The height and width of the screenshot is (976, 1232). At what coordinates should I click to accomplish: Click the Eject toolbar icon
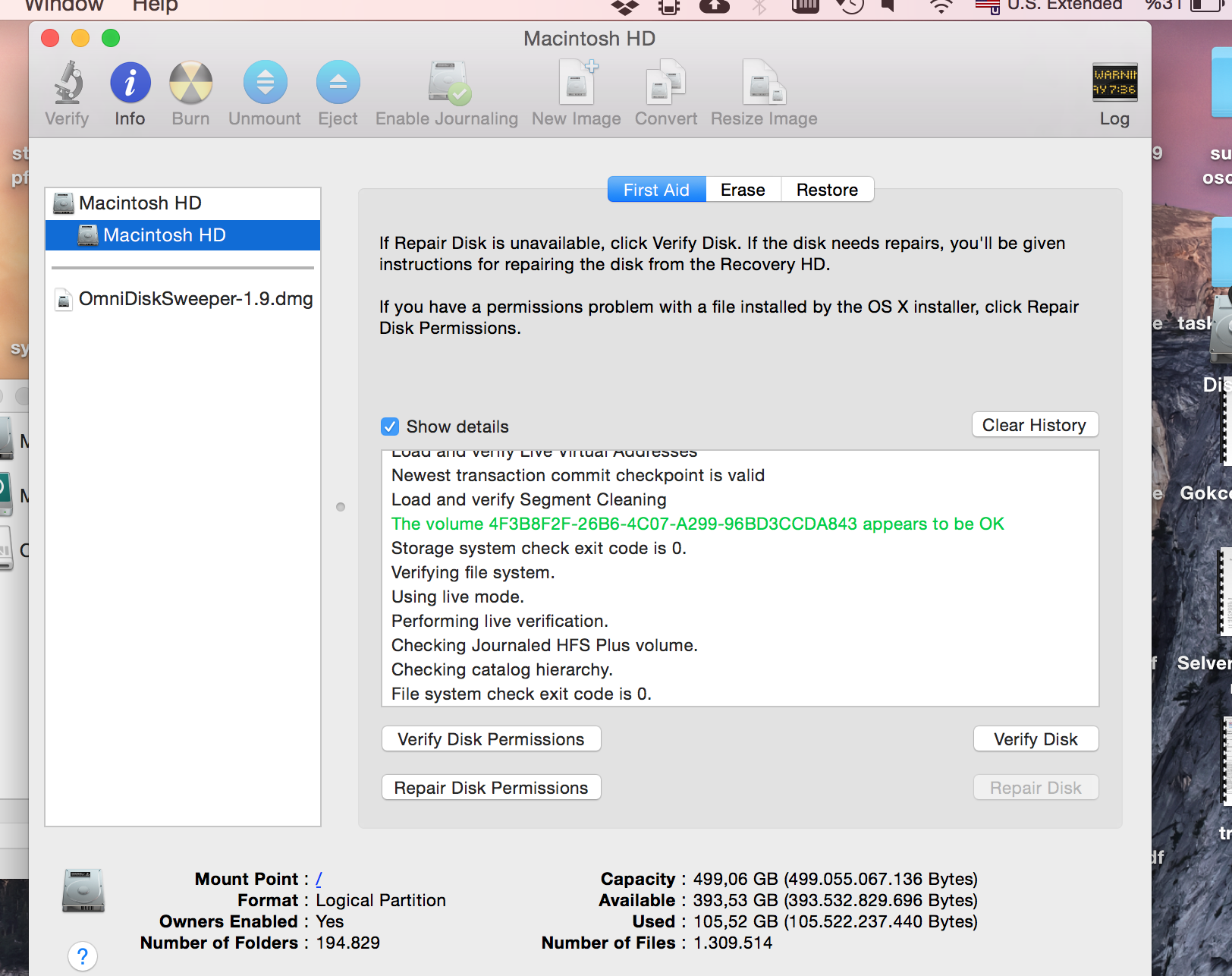[x=338, y=83]
